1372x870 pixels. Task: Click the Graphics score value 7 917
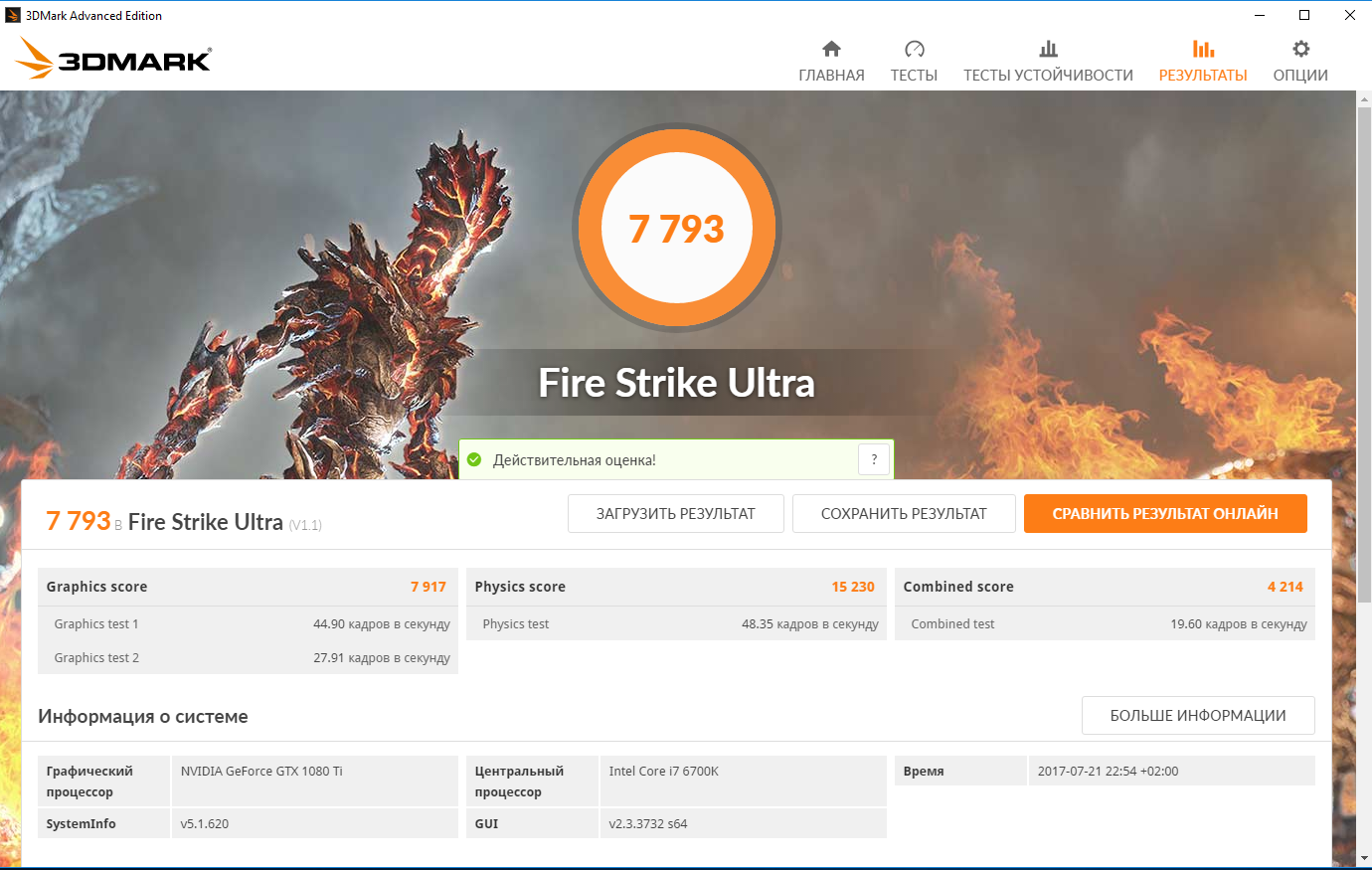(429, 587)
